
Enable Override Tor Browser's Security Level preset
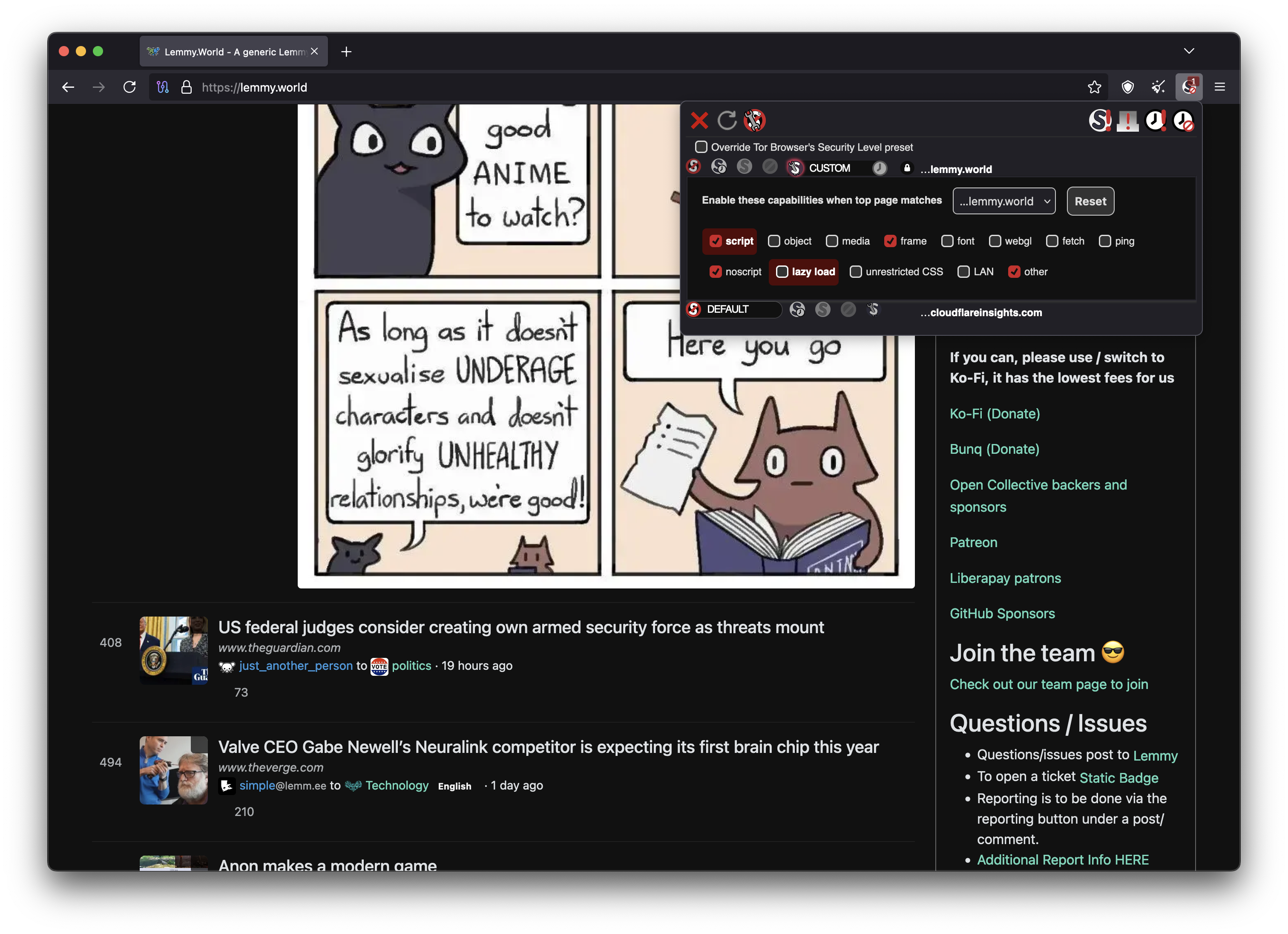click(701, 147)
